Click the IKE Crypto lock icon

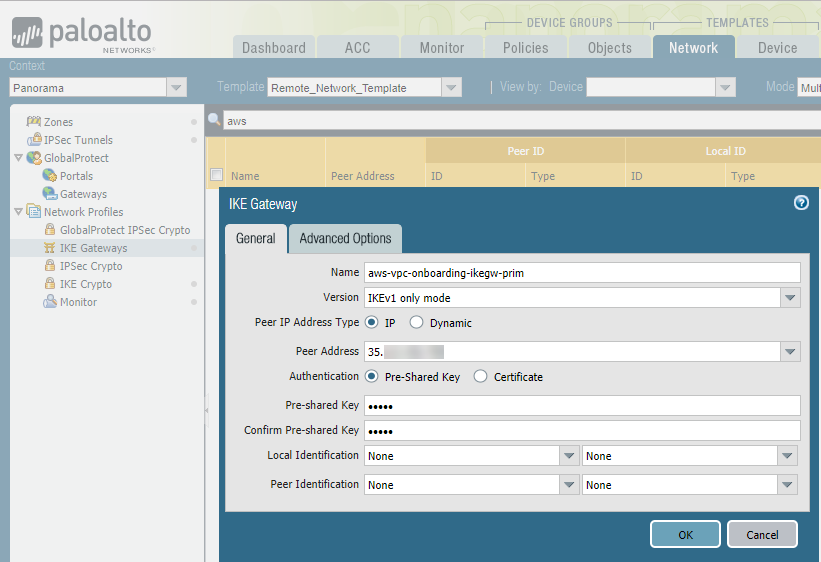click(50, 284)
